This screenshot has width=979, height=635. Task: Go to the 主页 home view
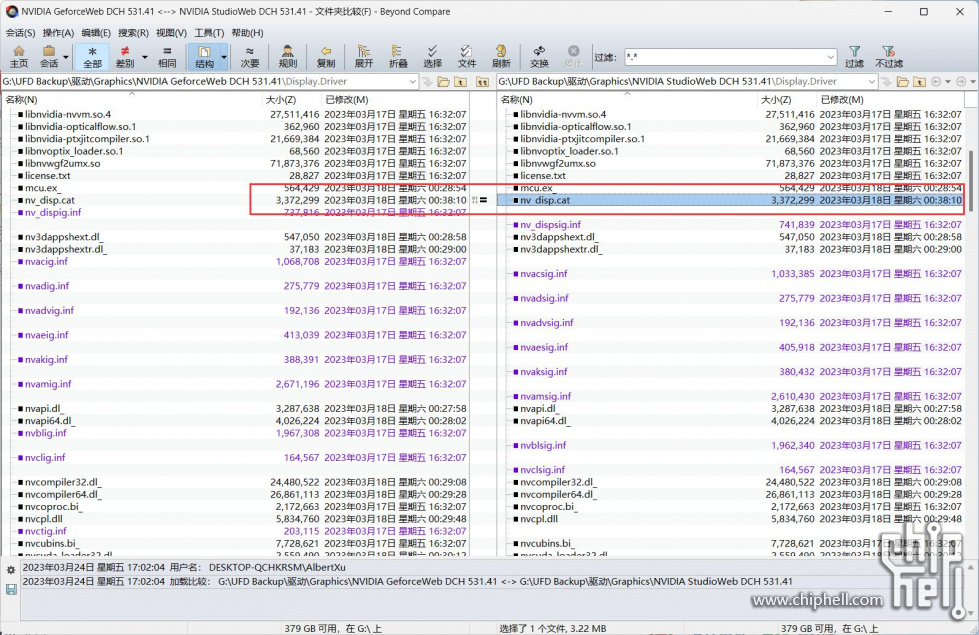[19, 57]
